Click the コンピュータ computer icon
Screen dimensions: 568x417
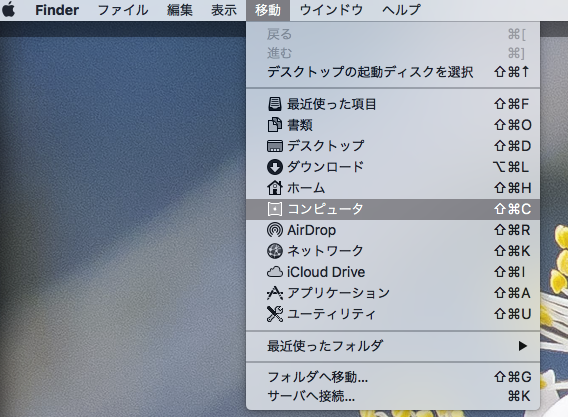click(275, 209)
